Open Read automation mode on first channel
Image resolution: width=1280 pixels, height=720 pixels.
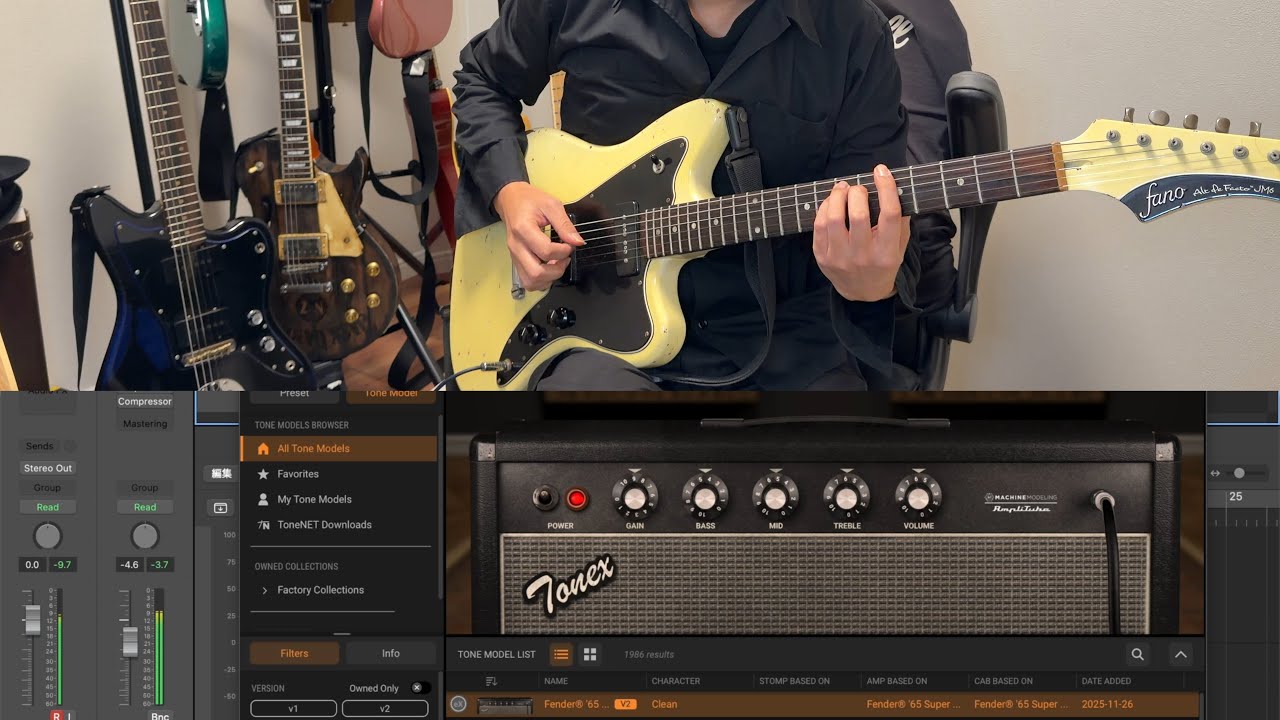click(x=48, y=507)
